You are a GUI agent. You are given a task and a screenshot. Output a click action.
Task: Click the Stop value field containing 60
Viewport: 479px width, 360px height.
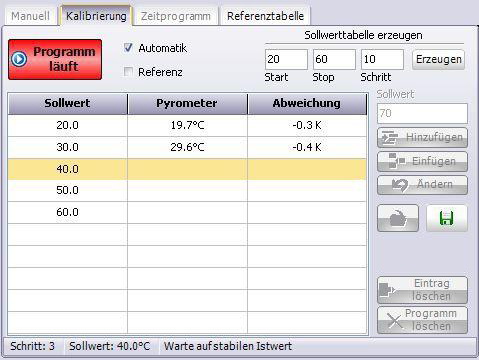334,59
